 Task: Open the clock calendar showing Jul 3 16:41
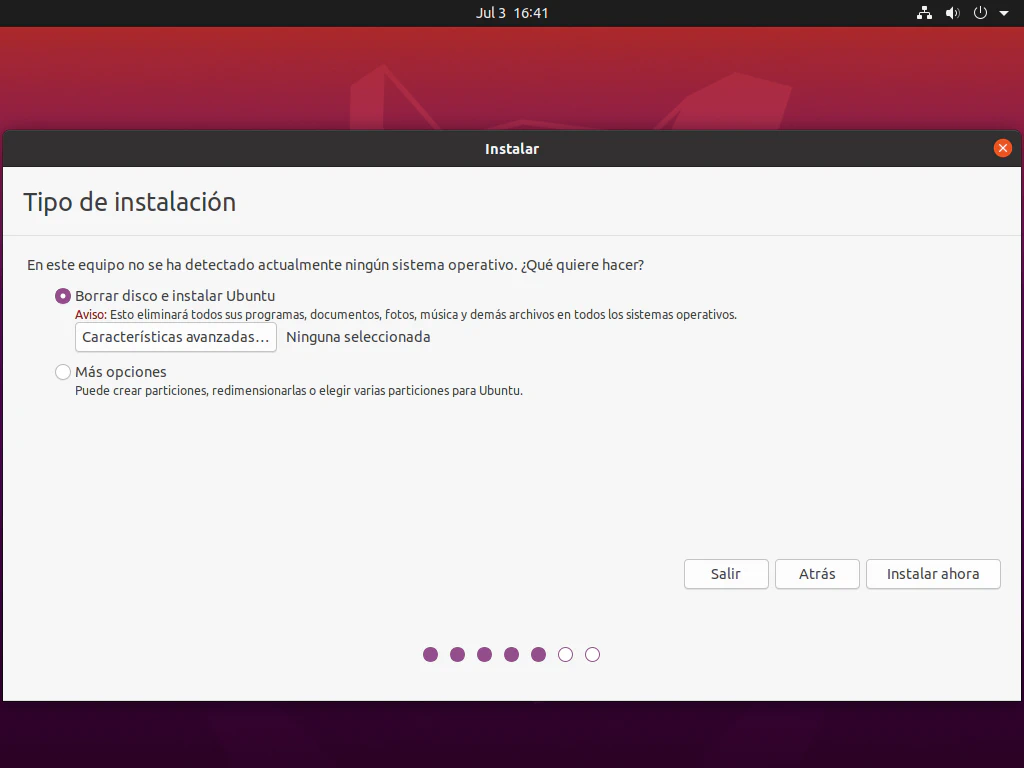click(x=512, y=13)
